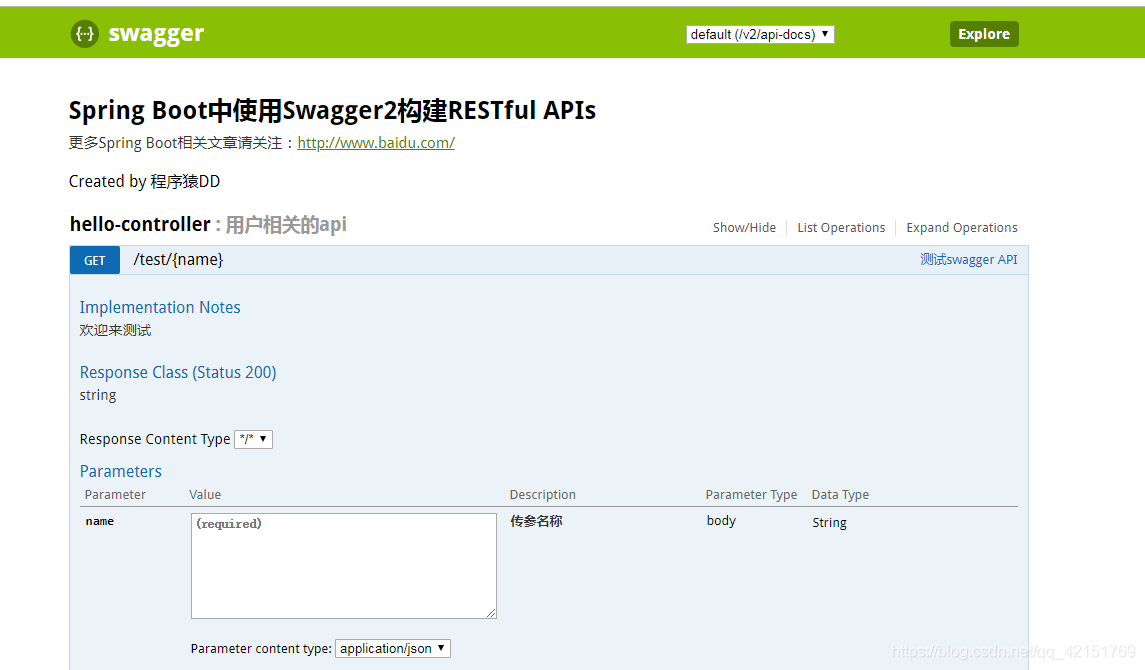The width and height of the screenshot is (1145, 670).
Task: Click the Implementation Notes heading
Action: pyautogui.click(x=159, y=307)
